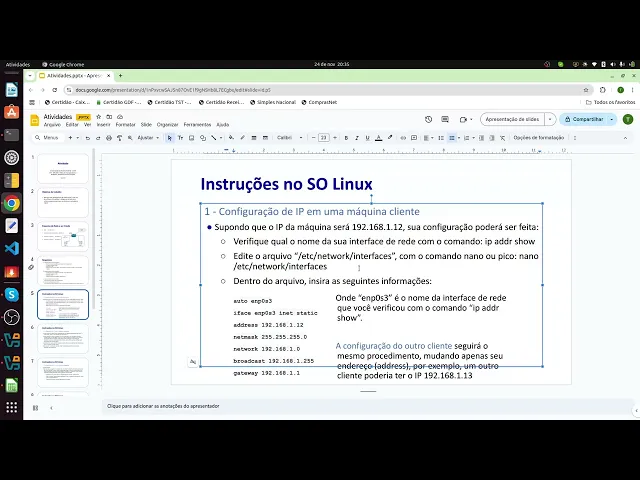Screen dimensions: 640x480
Task: Open the numbered list style dropdown arrow
Action: coord(473,138)
